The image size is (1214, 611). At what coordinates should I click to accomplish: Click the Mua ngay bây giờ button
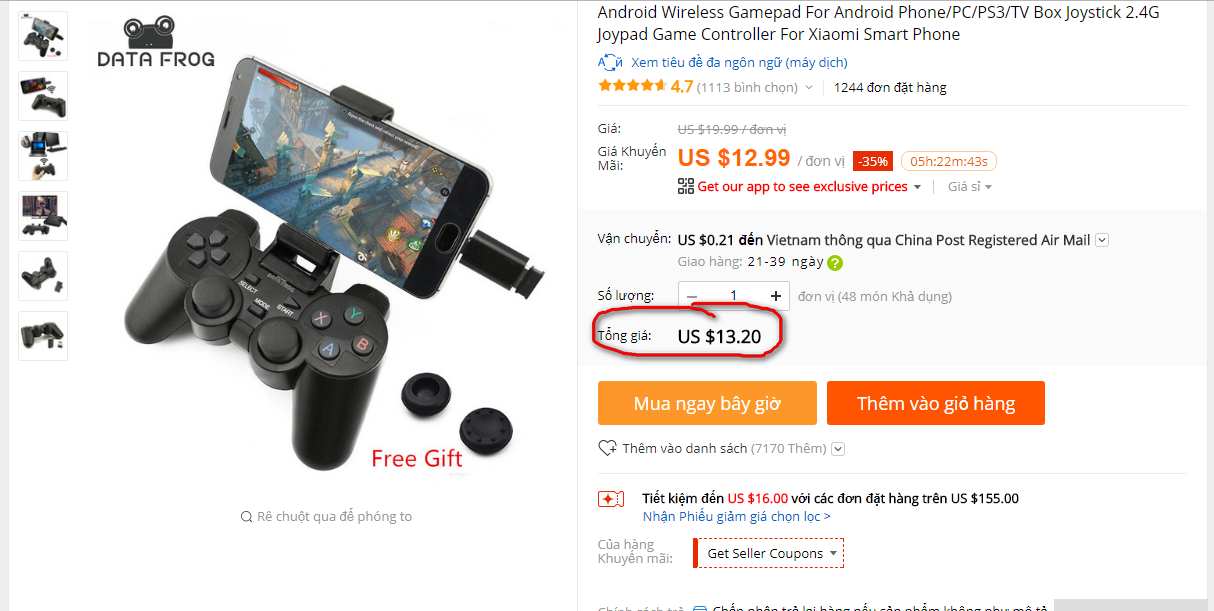707,404
